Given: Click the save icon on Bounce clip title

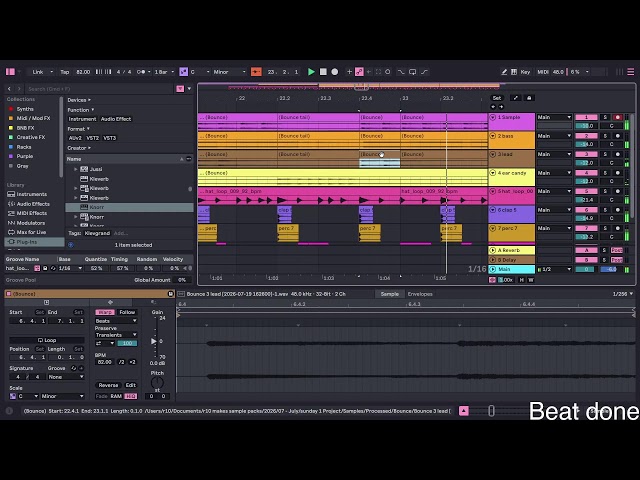Looking at the screenshot, I should [171, 294].
